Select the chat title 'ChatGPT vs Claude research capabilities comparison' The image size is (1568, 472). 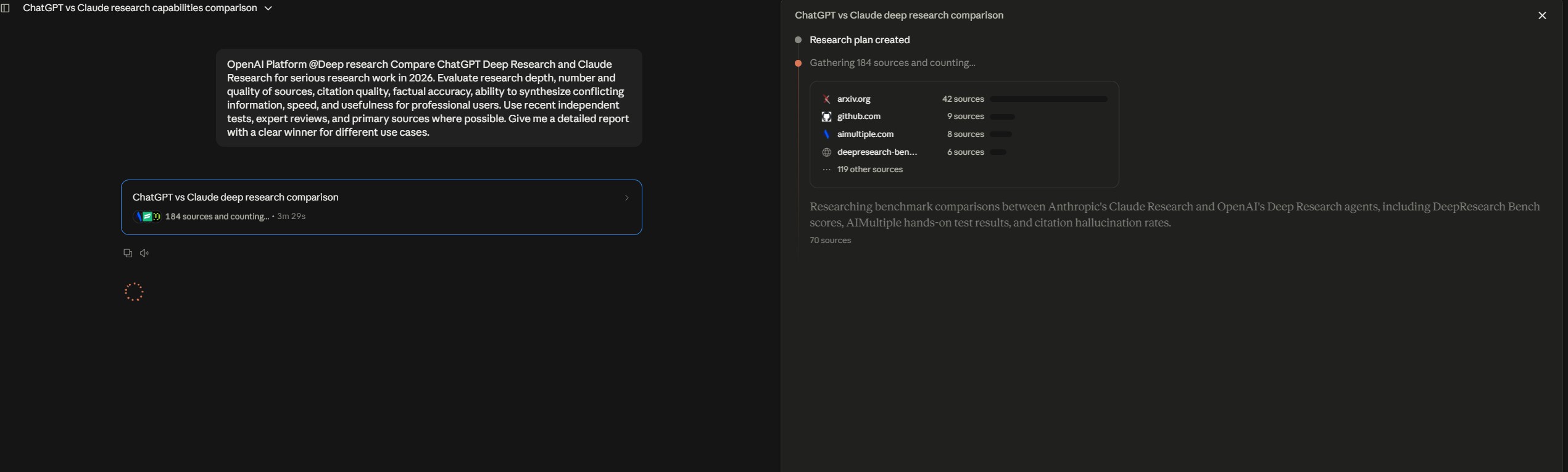point(140,8)
